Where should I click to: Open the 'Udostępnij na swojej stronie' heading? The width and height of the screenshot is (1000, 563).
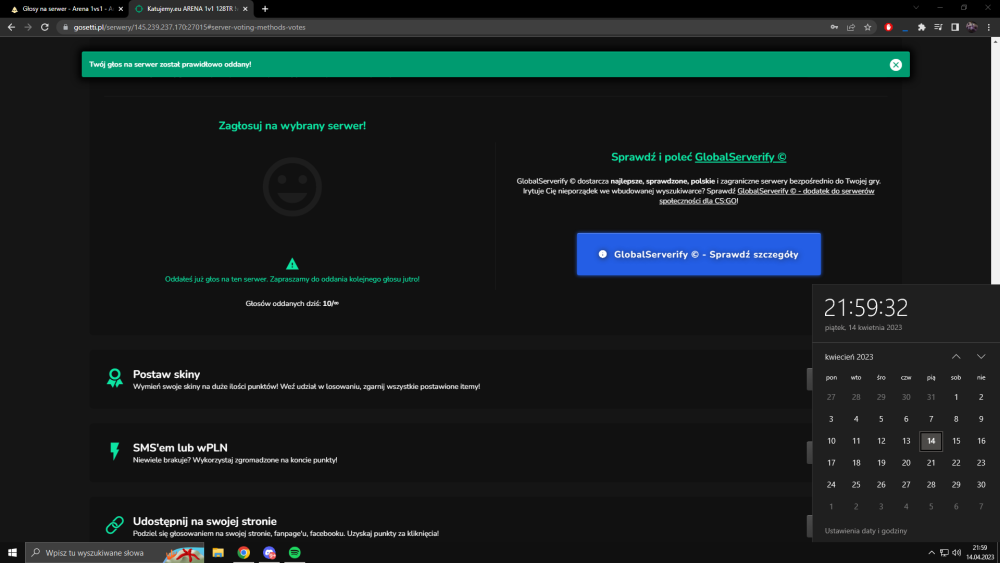(205, 521)
